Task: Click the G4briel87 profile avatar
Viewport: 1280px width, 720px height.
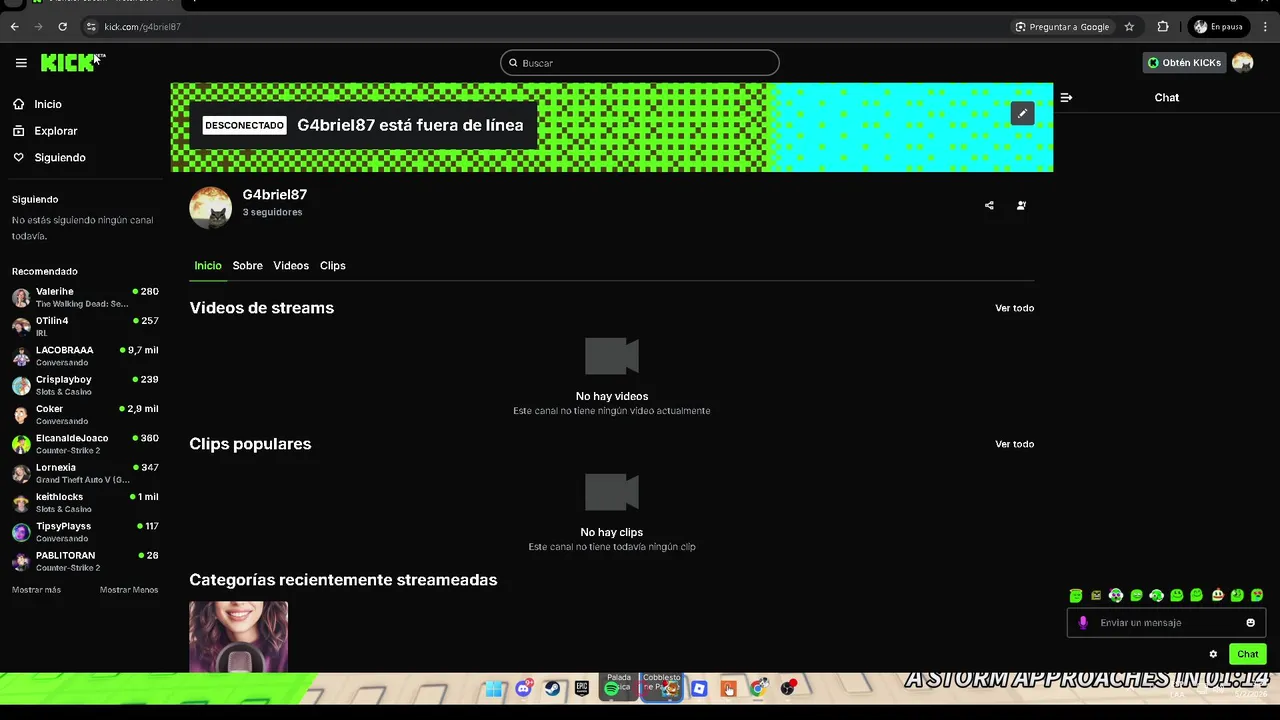Action: click(x=210, y=207)
